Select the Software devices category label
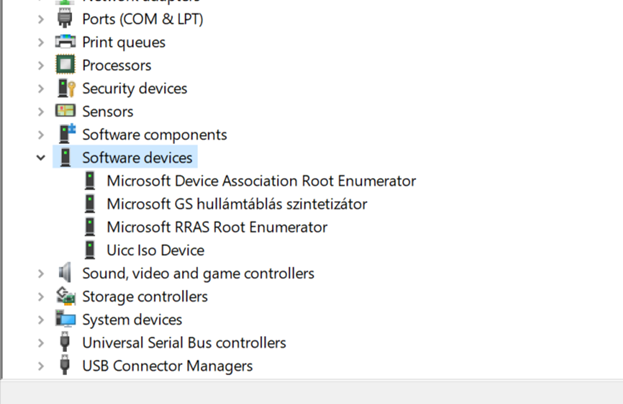Viewport: 623px width, 404px height. (137, 158)
